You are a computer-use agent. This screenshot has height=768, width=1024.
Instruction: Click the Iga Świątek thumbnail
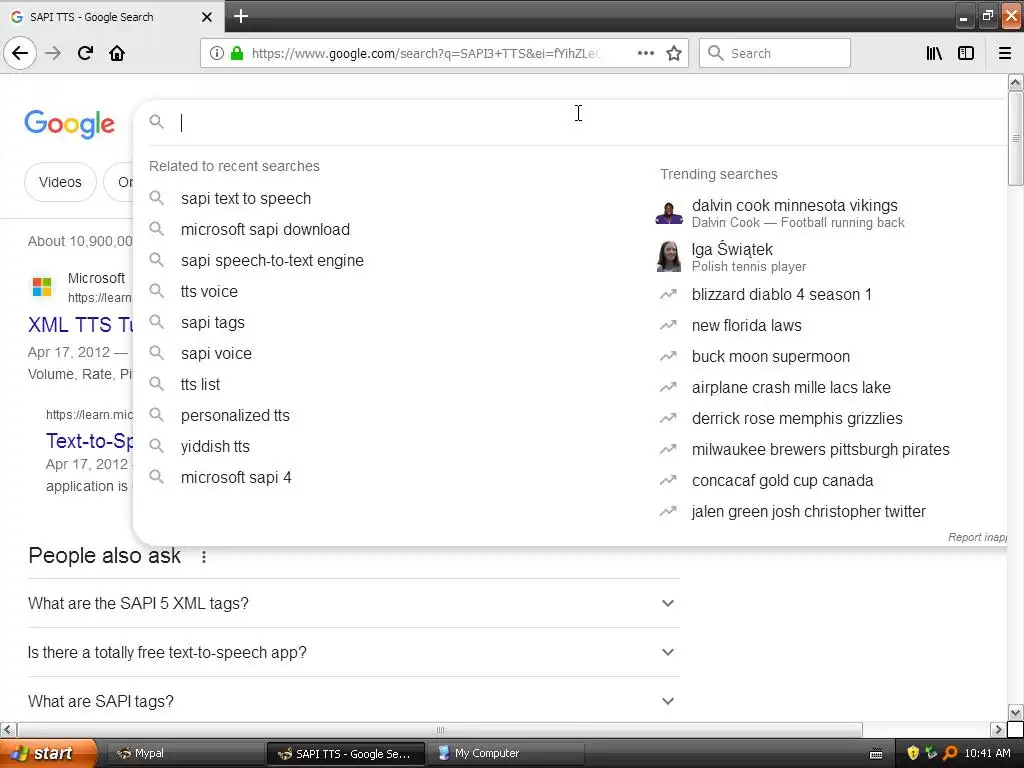click(669, 256)
